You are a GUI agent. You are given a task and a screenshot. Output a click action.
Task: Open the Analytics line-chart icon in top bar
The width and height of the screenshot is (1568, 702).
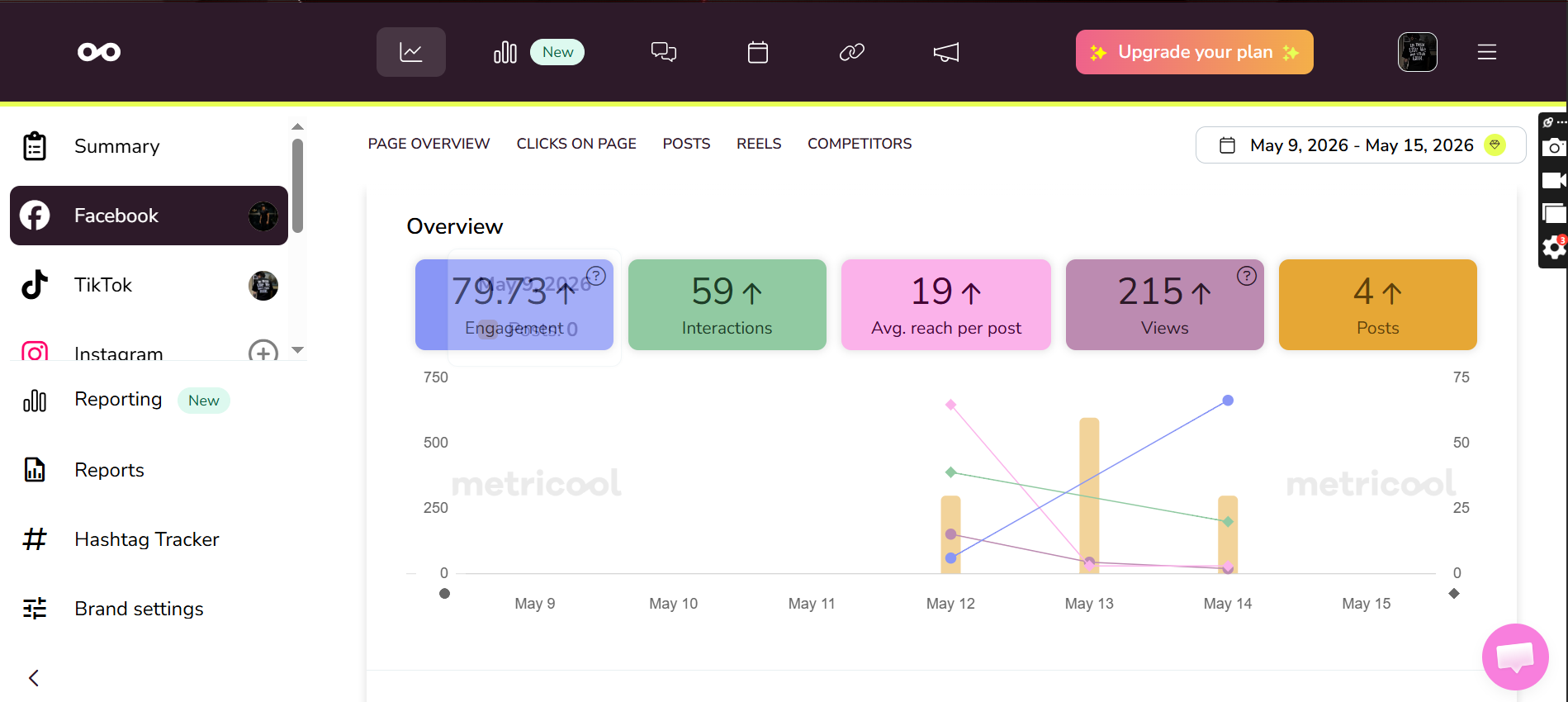coord(411,52)
